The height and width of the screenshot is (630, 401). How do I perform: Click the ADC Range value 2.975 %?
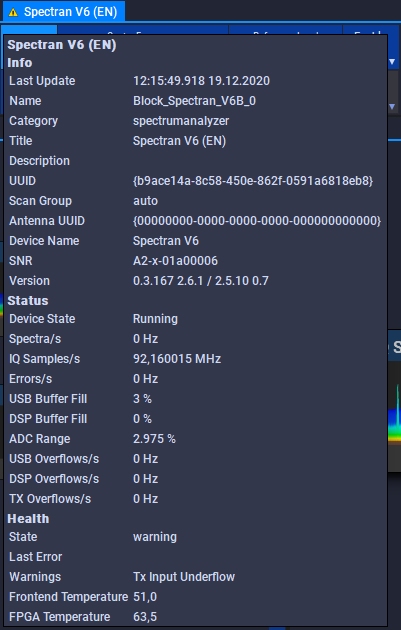pos(154,439)
